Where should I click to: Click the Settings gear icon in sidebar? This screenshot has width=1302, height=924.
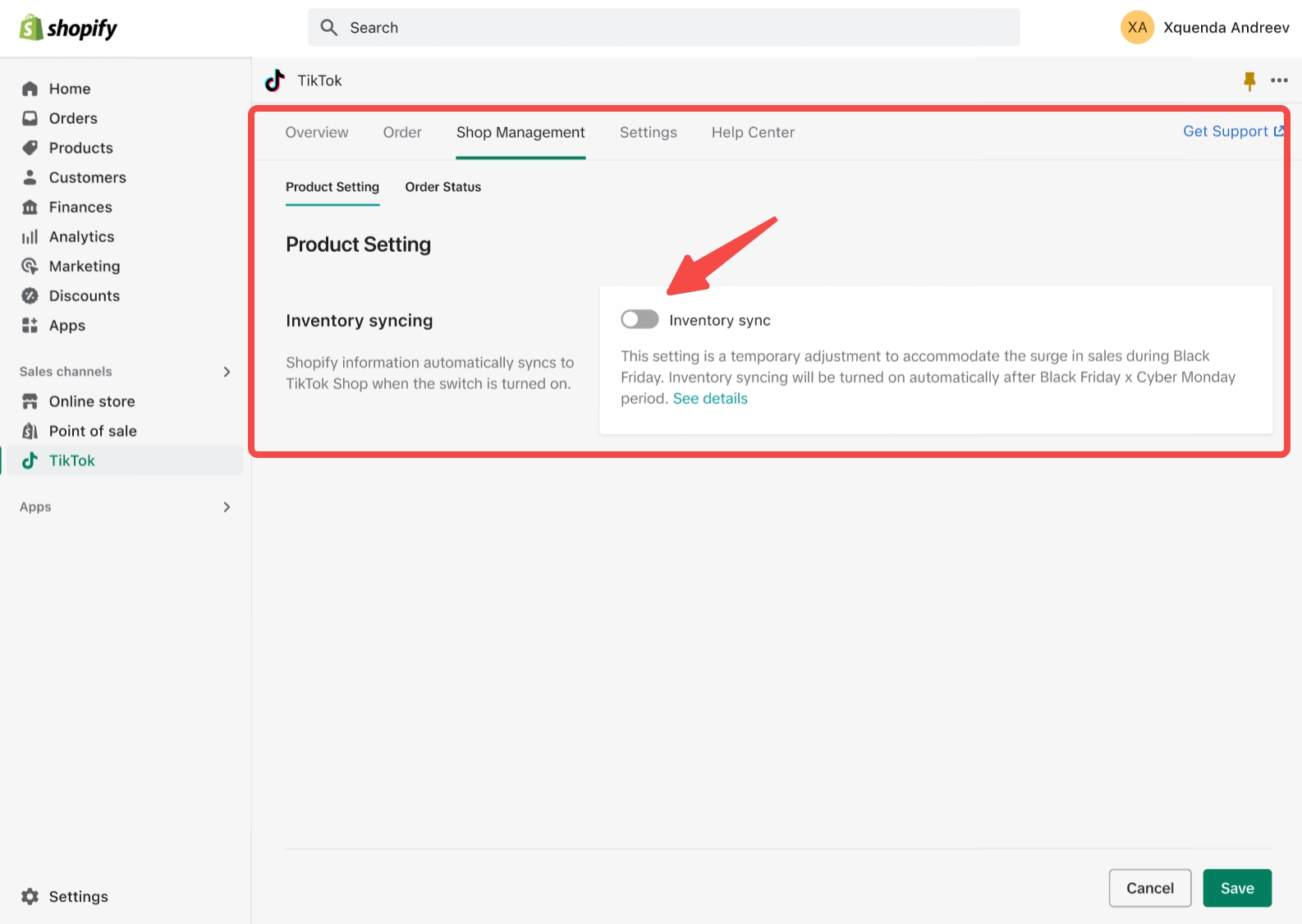click(x=30, y=896)
